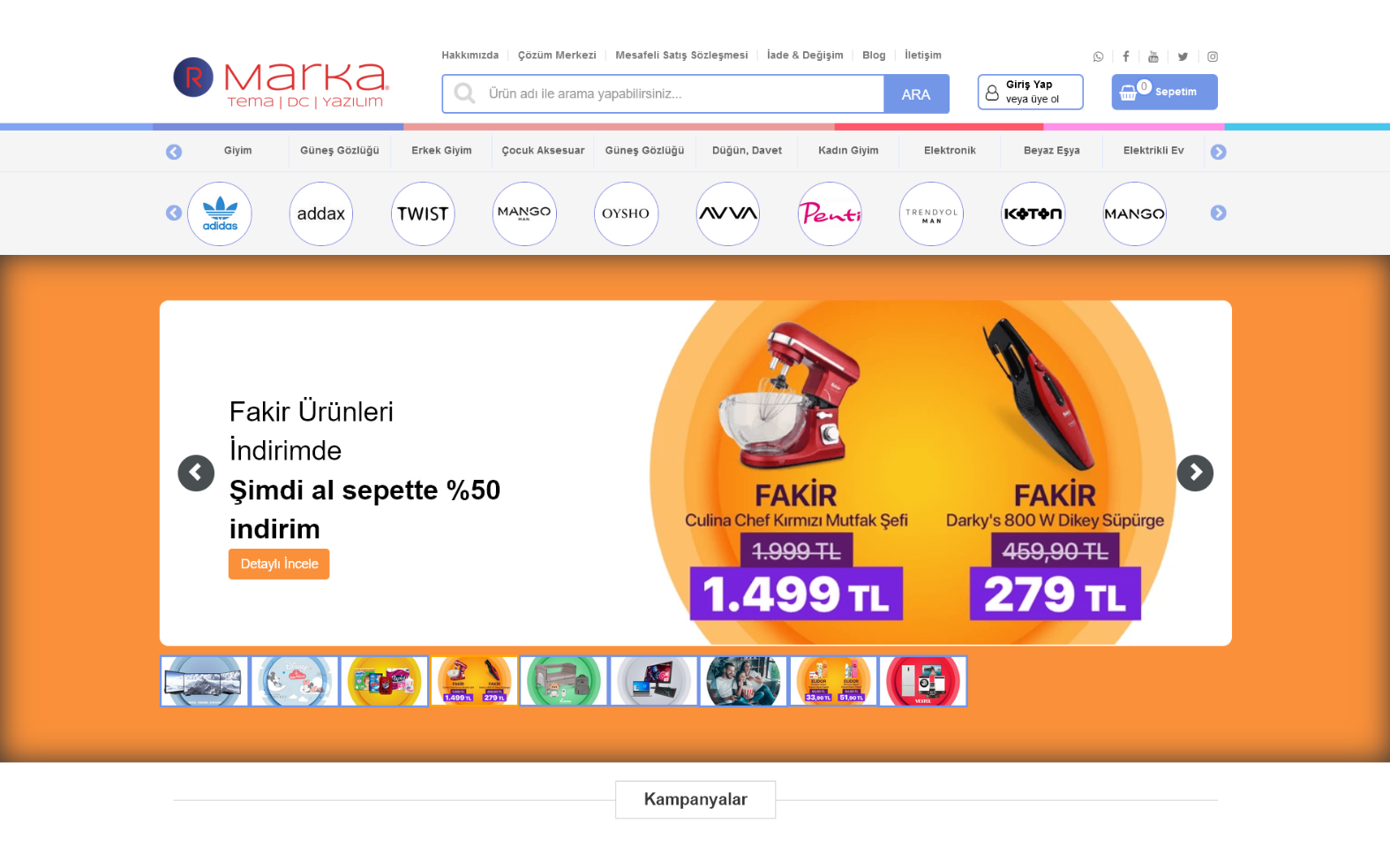Open the Twitter profile icon
1390x868 pixels.
[1183, 56]
